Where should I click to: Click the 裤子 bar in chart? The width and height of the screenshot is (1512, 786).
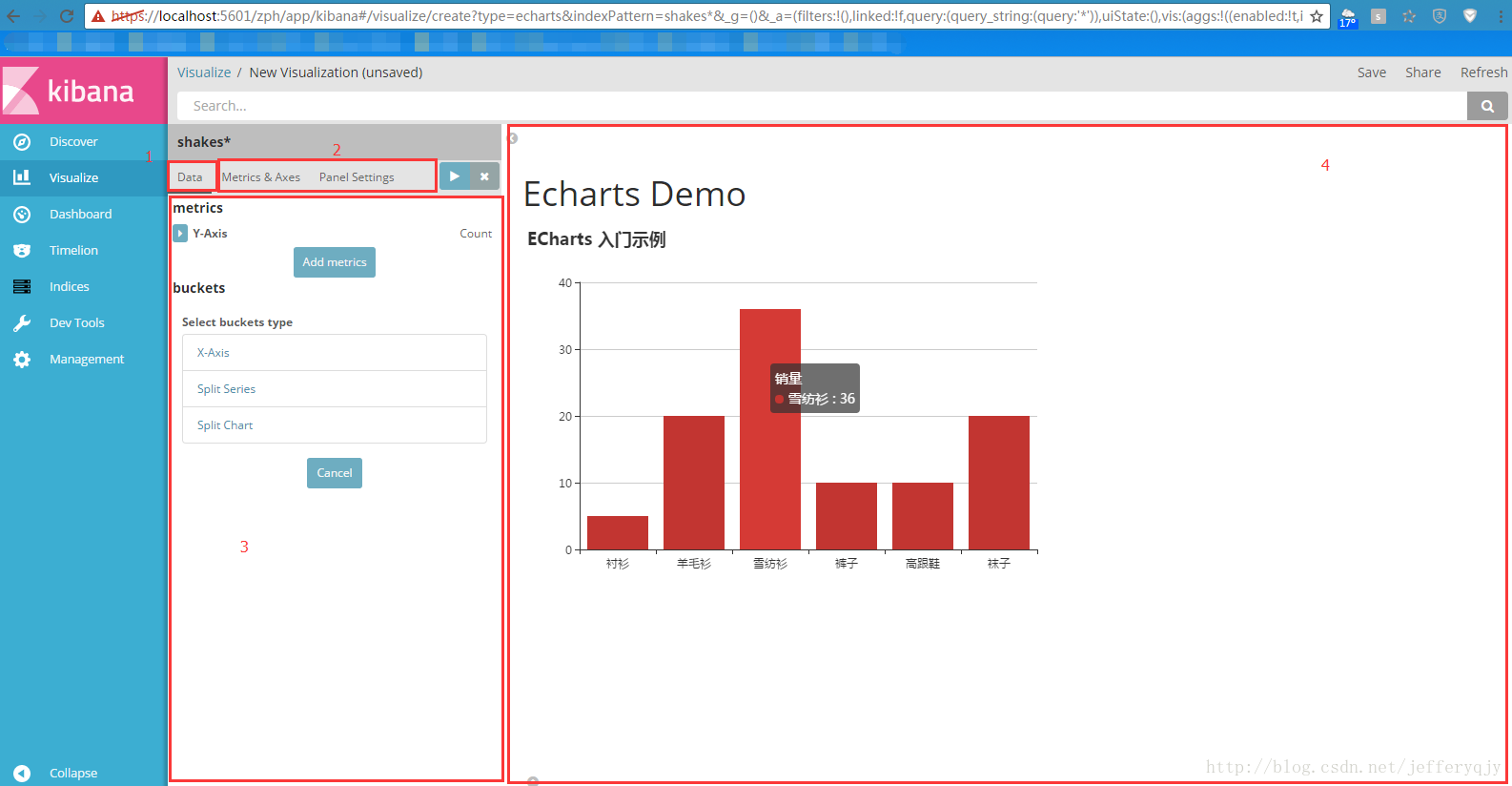pos(847,516)
